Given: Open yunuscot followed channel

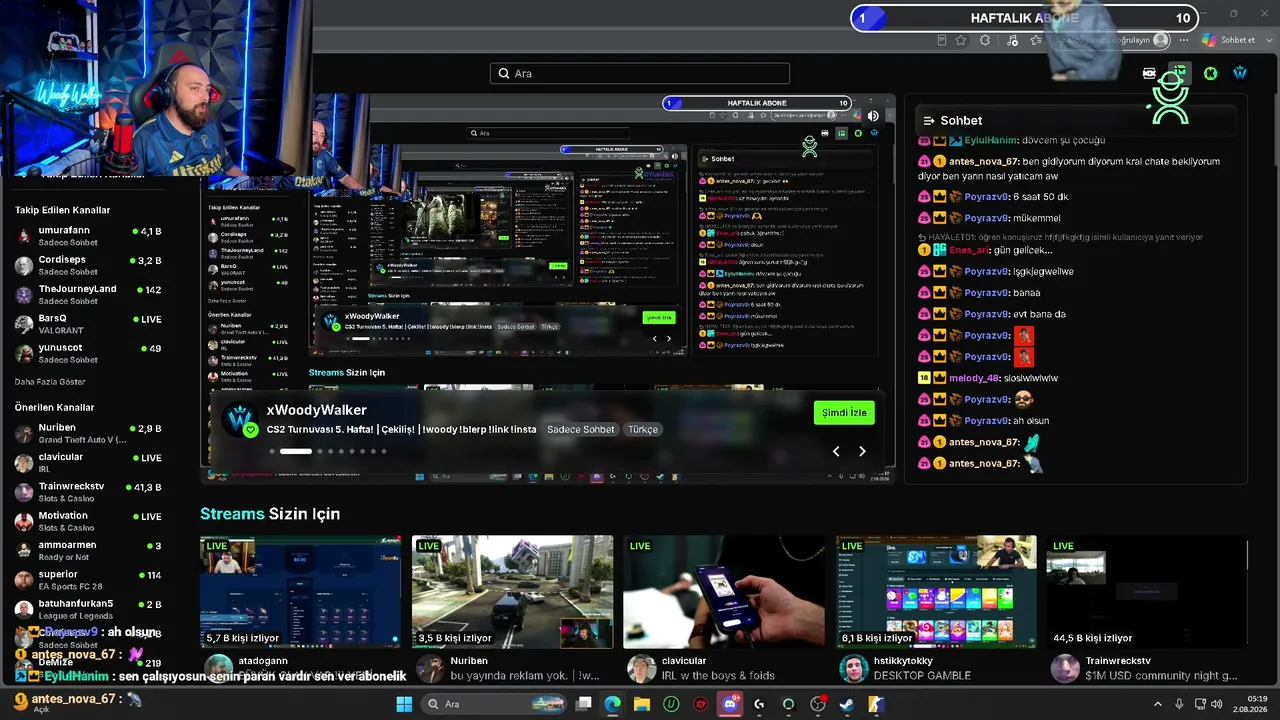Looking at the screenshot, I should pyautogui.click(x=88, y=353).
